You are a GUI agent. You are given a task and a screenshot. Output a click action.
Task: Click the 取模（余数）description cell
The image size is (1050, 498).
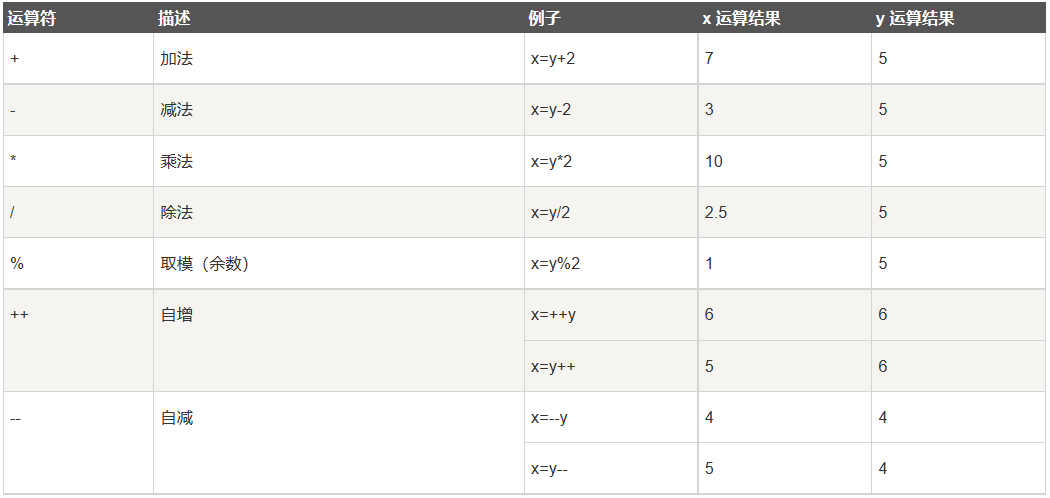click(339, 263)
